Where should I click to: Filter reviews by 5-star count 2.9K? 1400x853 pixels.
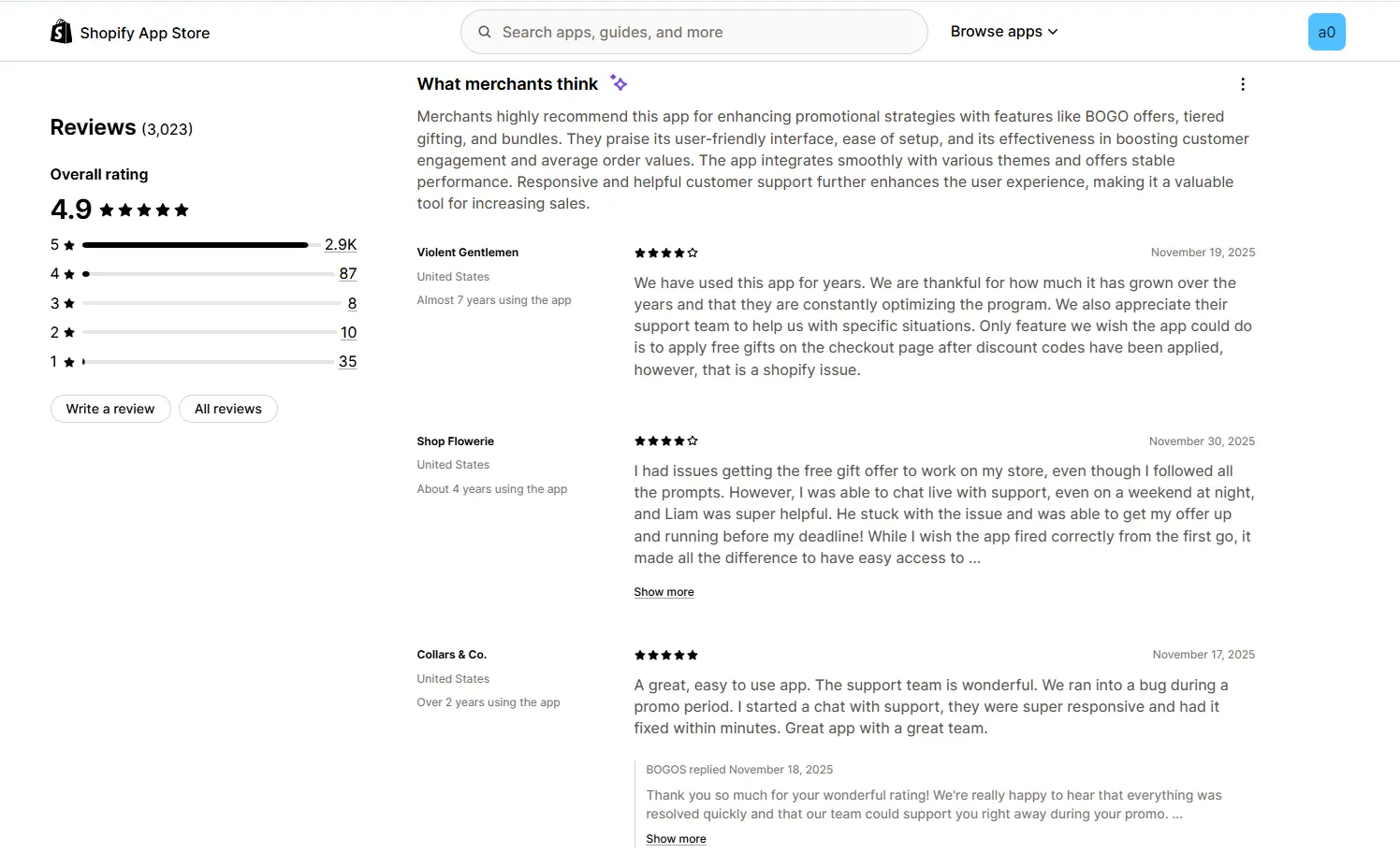click(x=341, y=245)
